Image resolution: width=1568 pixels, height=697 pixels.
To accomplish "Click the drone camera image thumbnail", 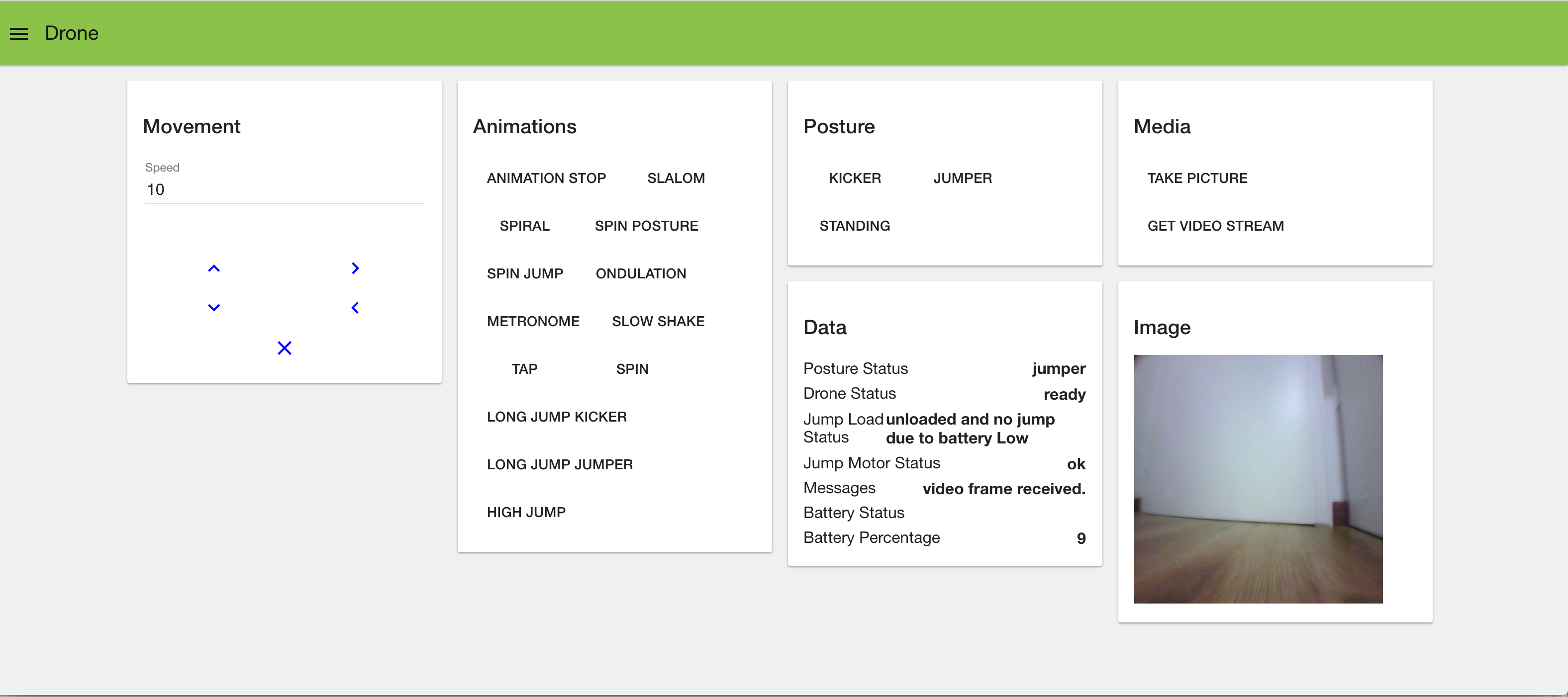I will point(1258,479).
